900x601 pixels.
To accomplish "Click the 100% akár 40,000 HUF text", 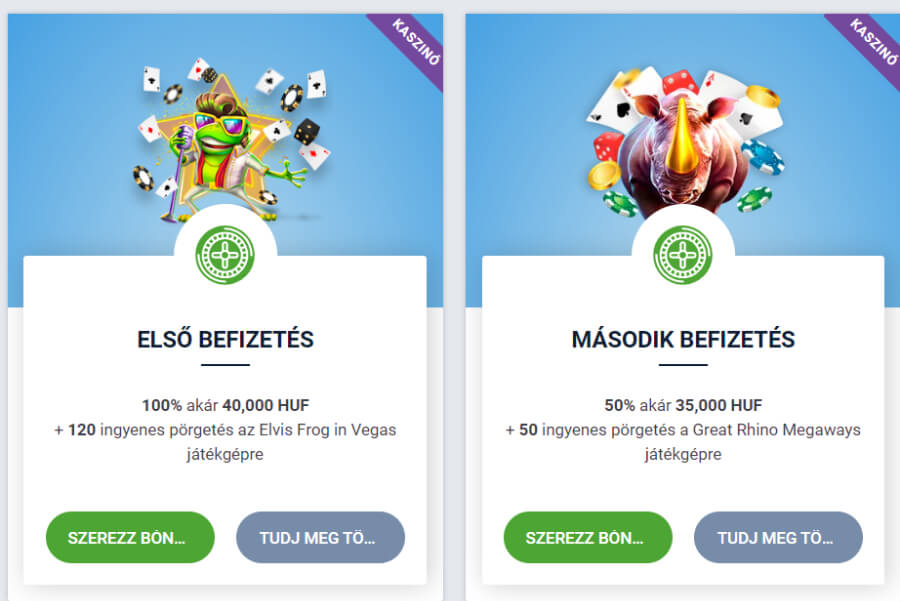I will point(226,405).
